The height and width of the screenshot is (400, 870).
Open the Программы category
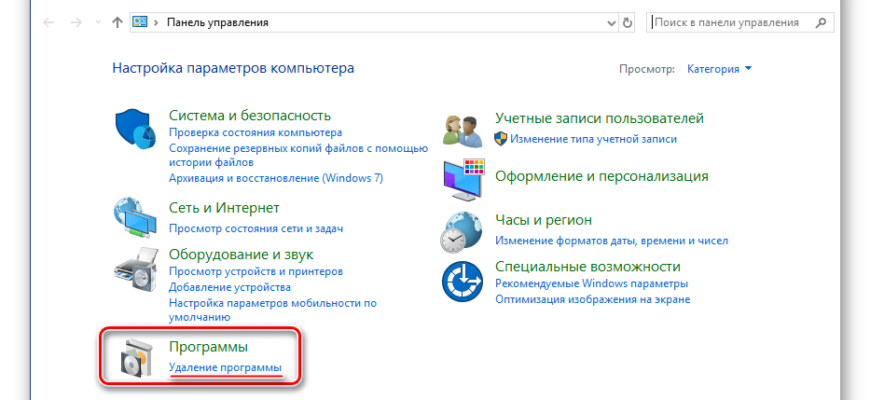pyautogui.click(x=208, y=347)
